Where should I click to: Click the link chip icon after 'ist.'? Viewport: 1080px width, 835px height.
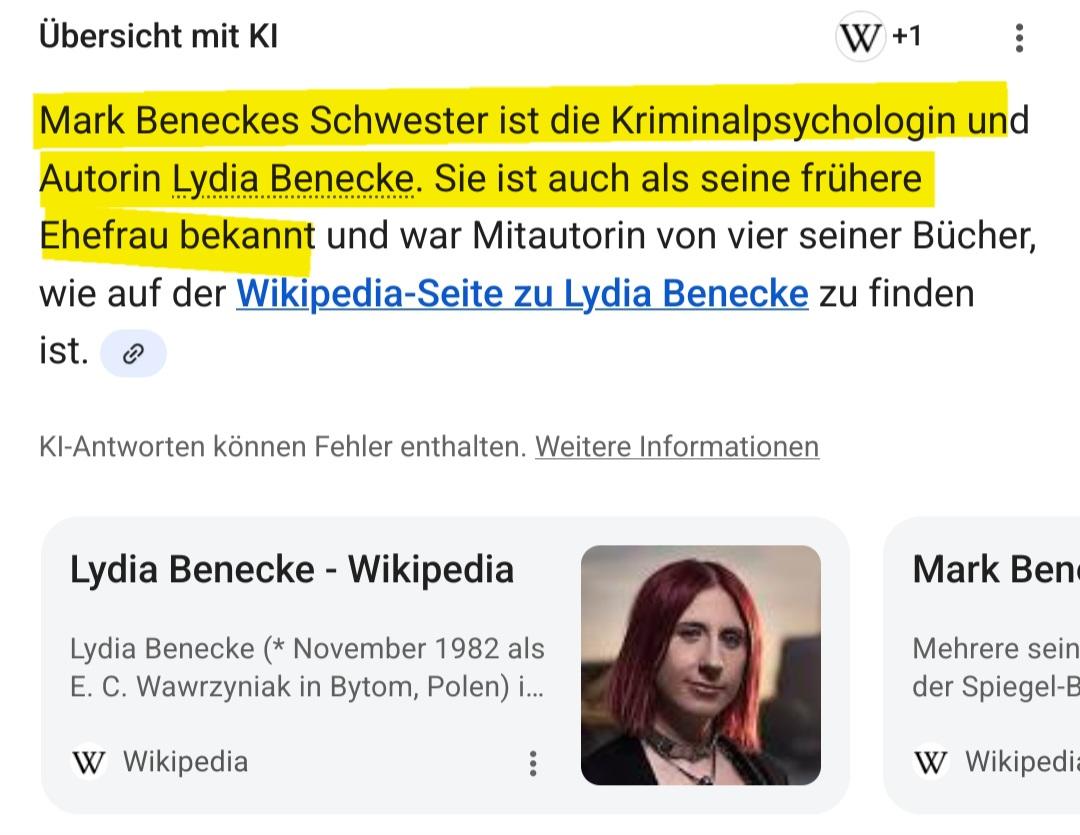click(133, 353)
